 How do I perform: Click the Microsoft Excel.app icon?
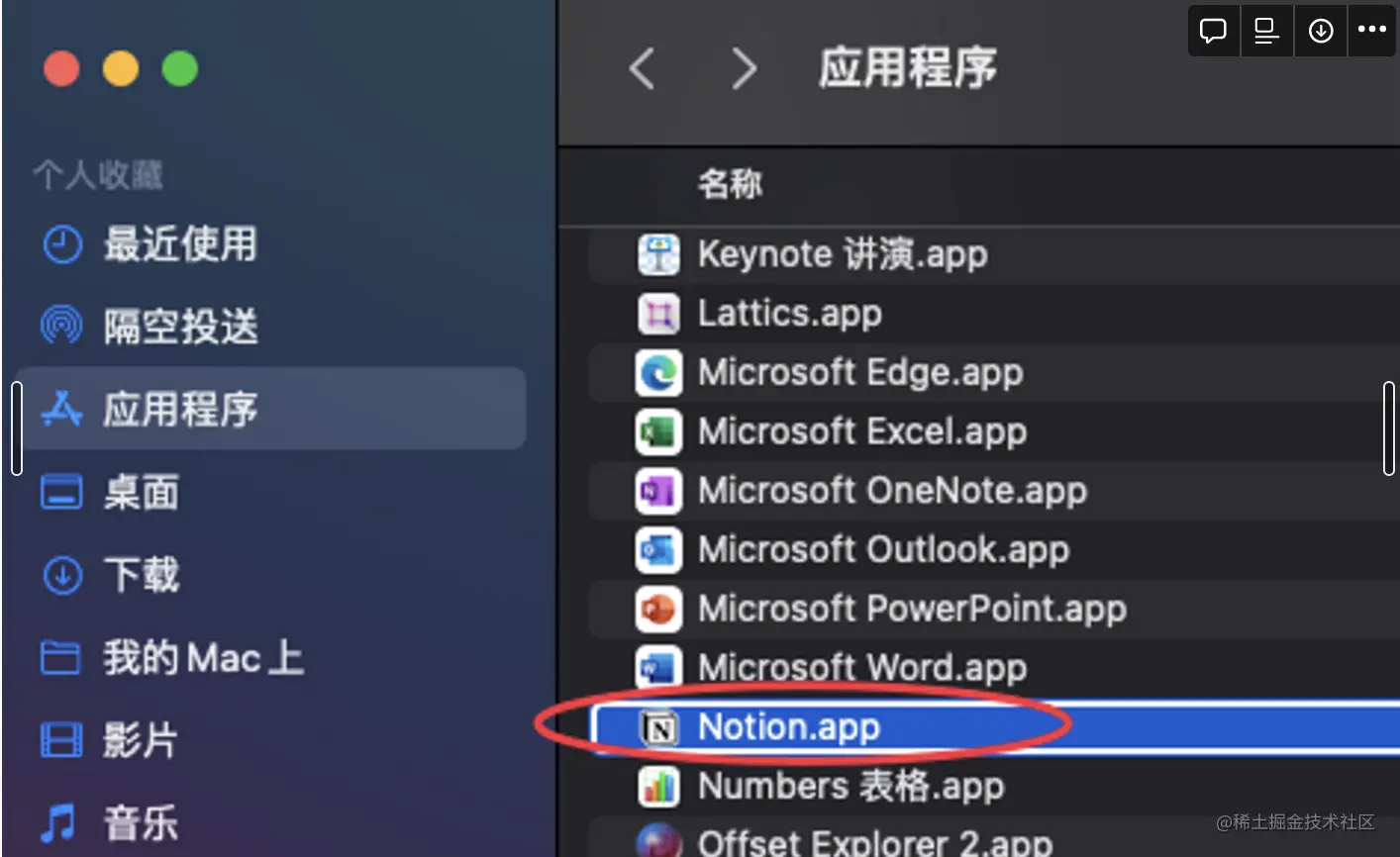pos(658,432)
